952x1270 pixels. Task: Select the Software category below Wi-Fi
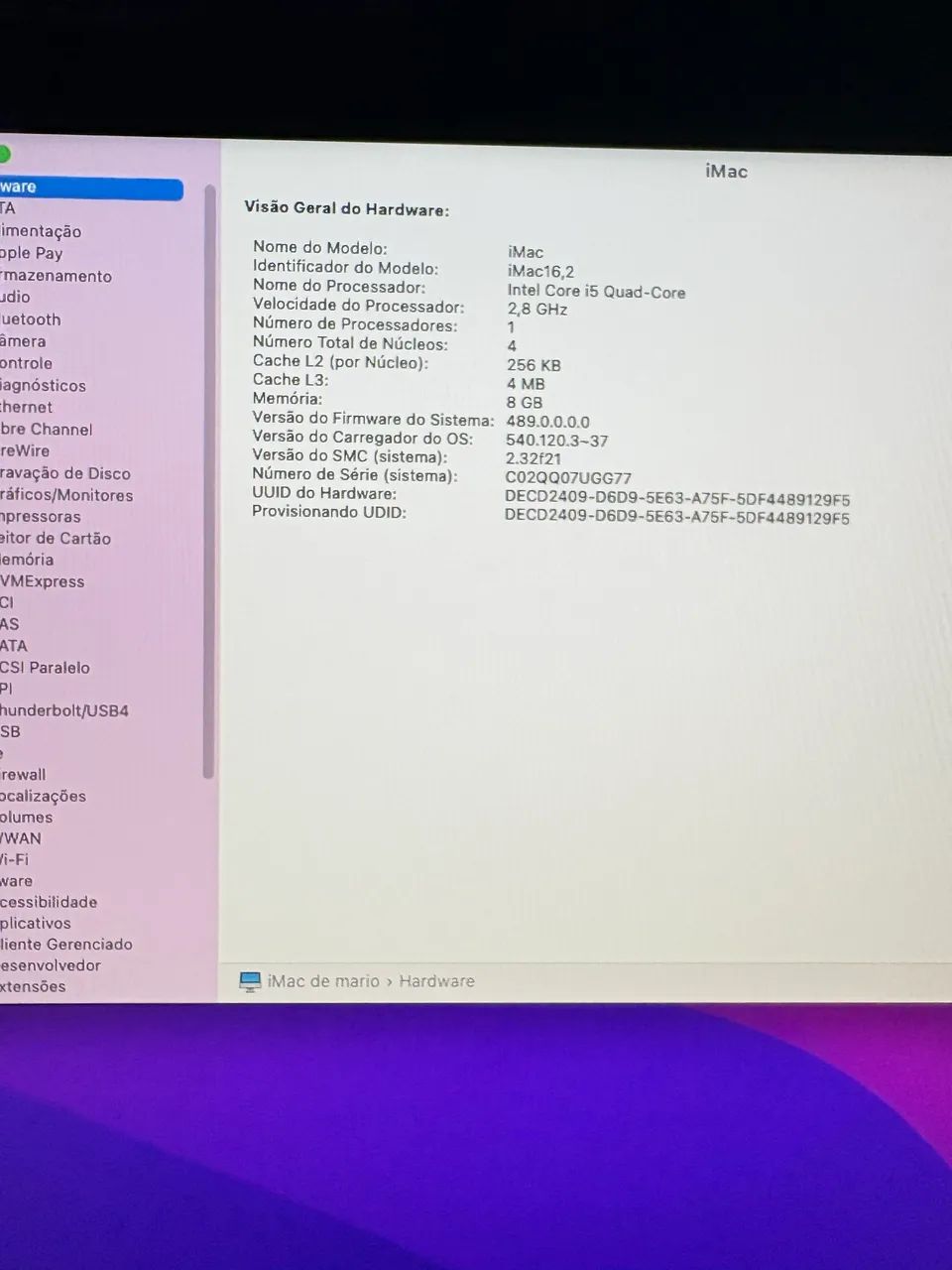17,881
